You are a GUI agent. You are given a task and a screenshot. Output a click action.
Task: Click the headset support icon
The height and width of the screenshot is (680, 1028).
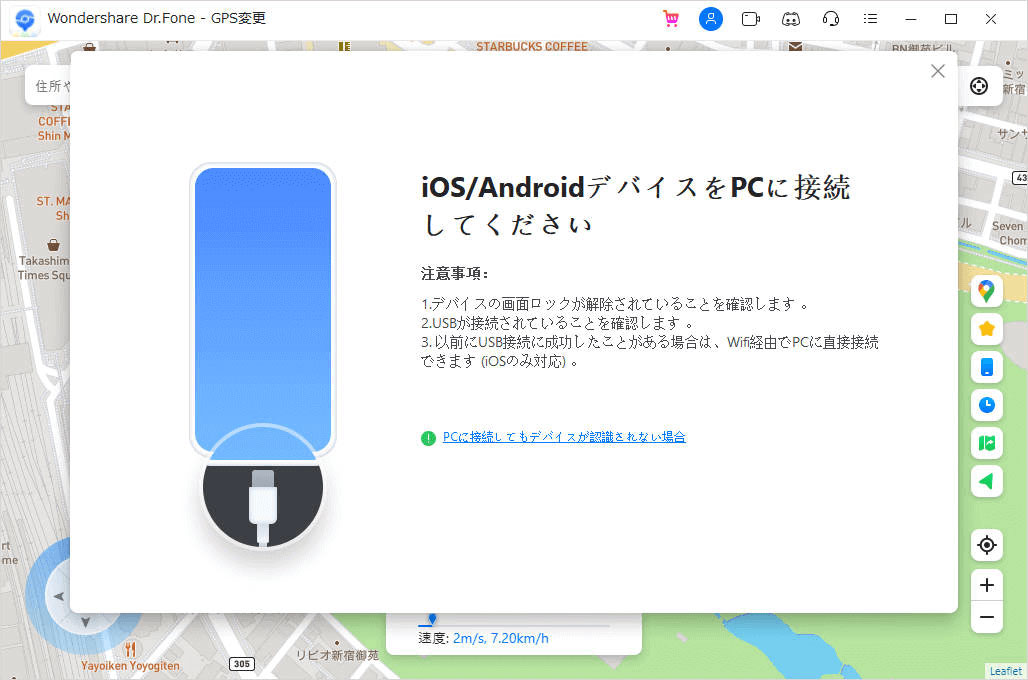(831, 19)
